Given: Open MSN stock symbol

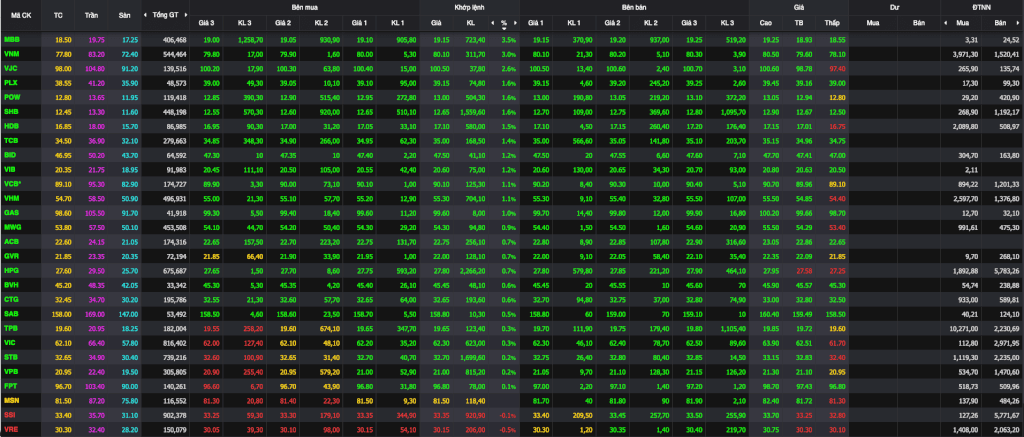Looking at the screenshot, I should point(12,400).
